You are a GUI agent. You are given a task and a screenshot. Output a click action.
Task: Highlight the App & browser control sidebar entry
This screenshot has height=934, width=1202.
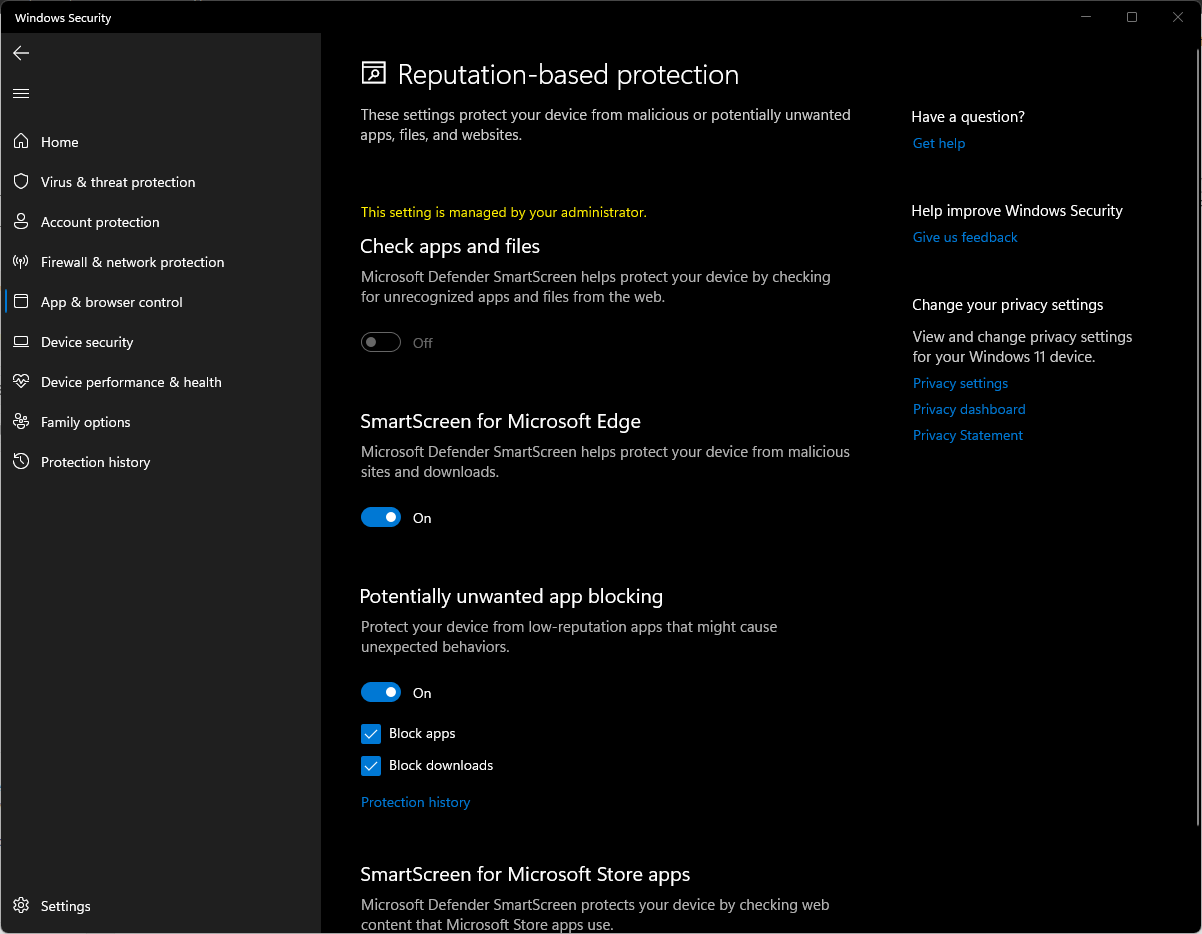111,301
